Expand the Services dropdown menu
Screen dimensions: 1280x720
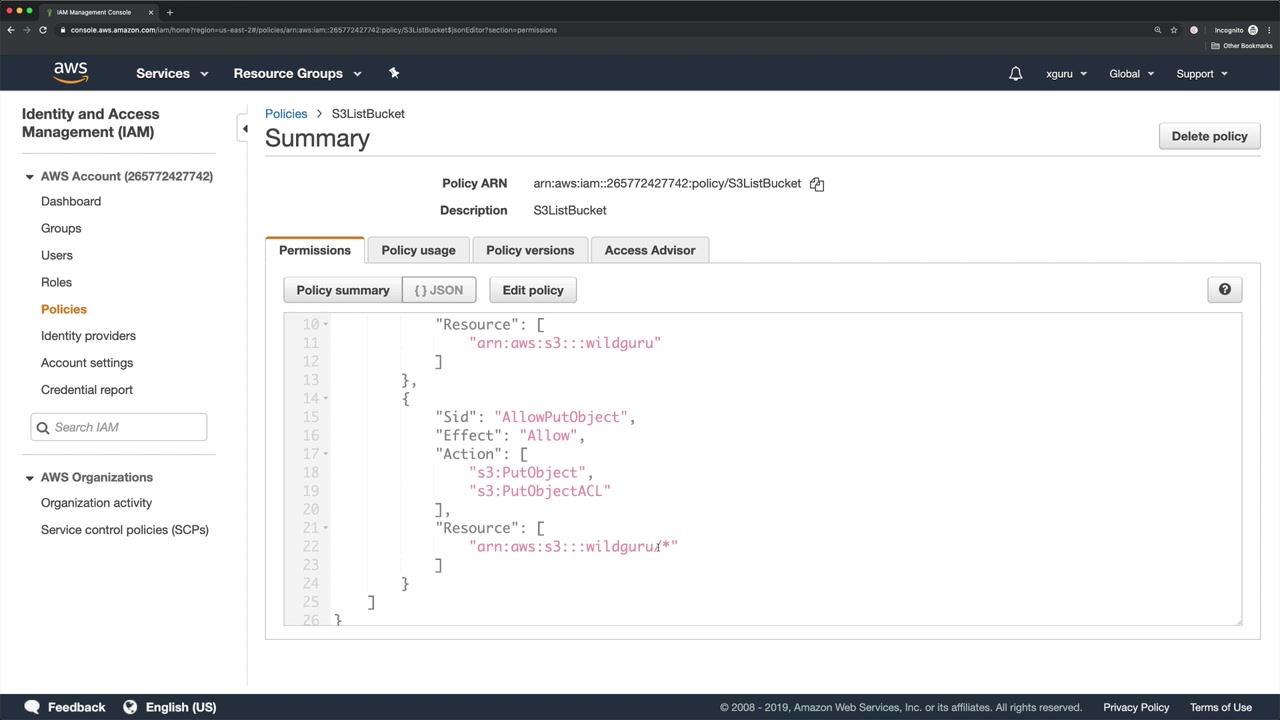172,74
